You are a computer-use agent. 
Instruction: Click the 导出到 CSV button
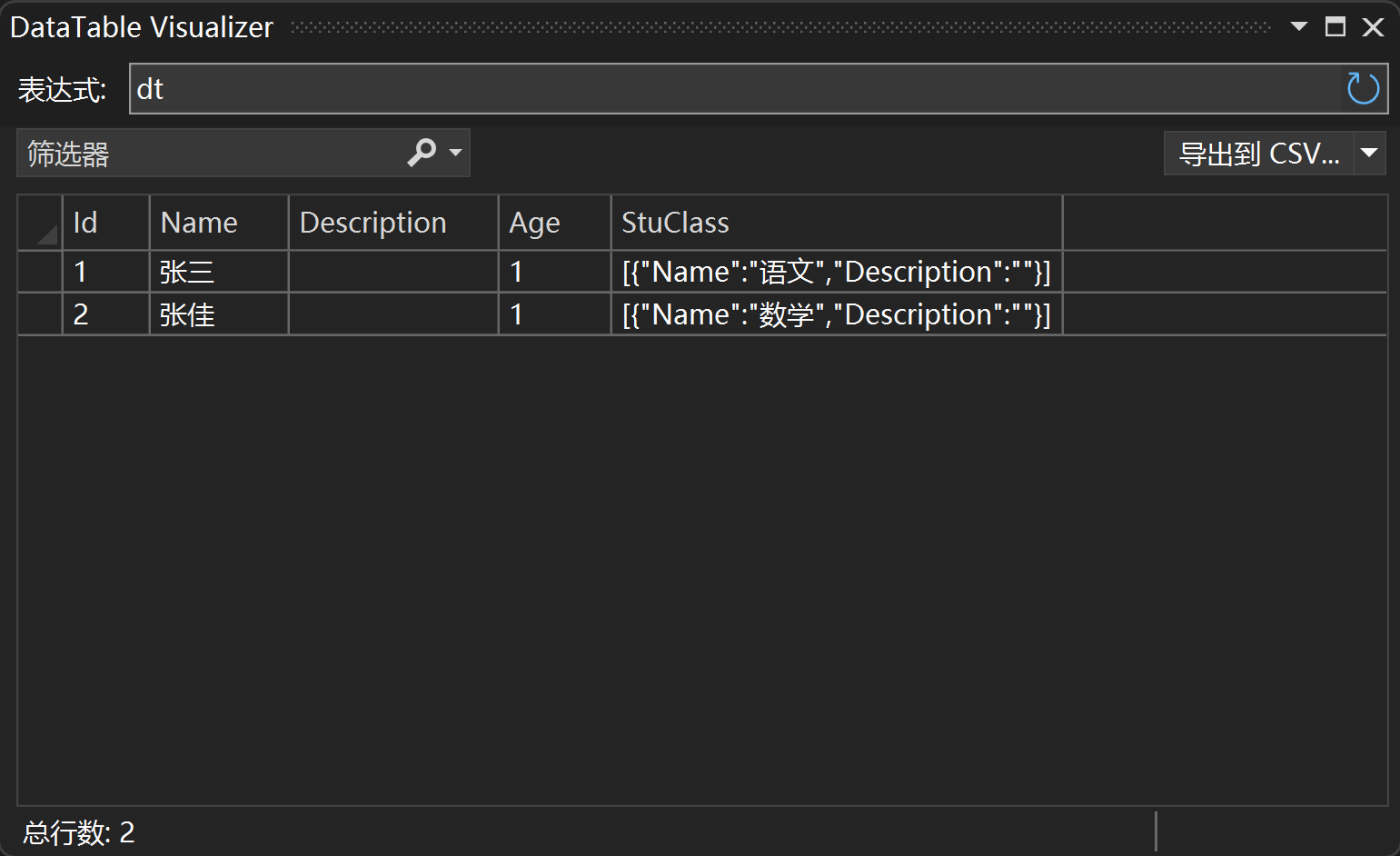(x=1258, y=154)
